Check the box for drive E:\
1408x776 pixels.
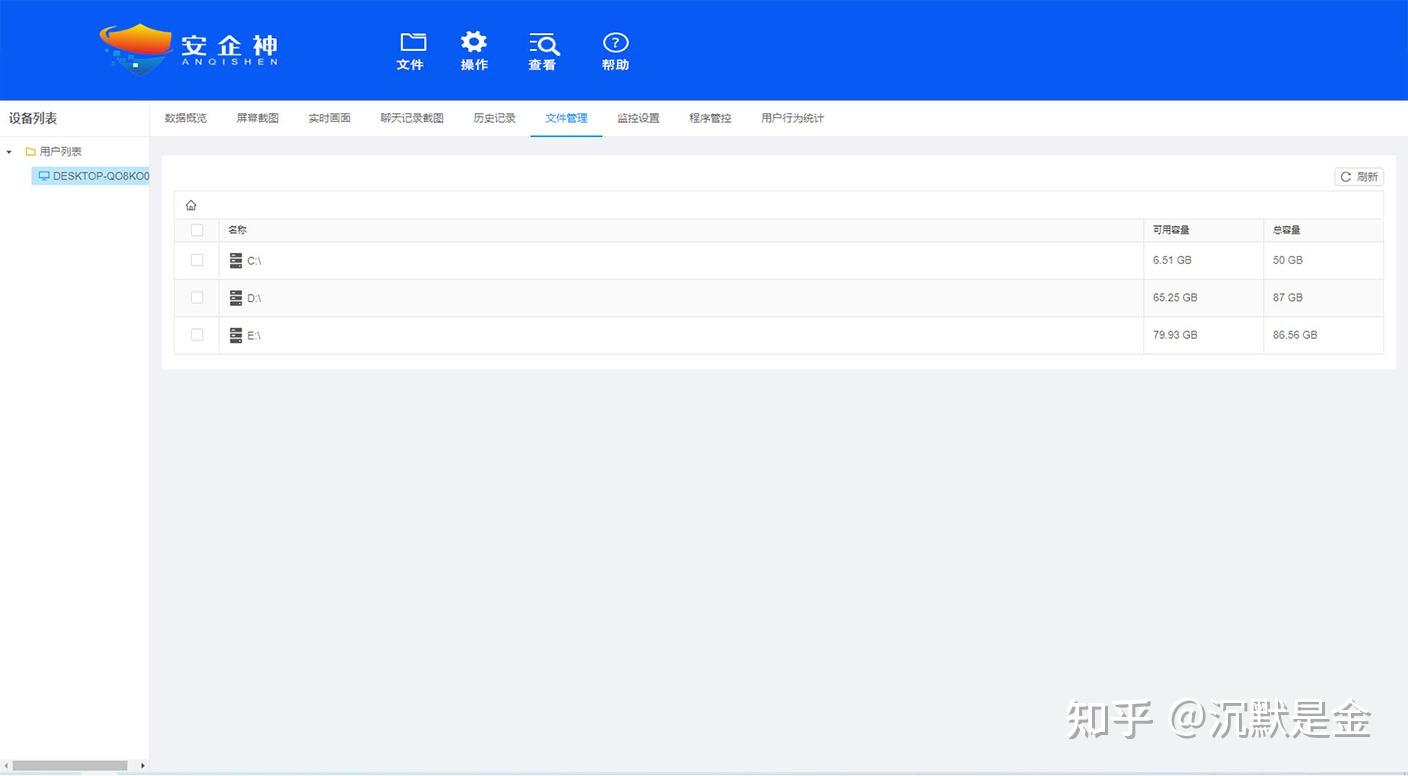197,335
